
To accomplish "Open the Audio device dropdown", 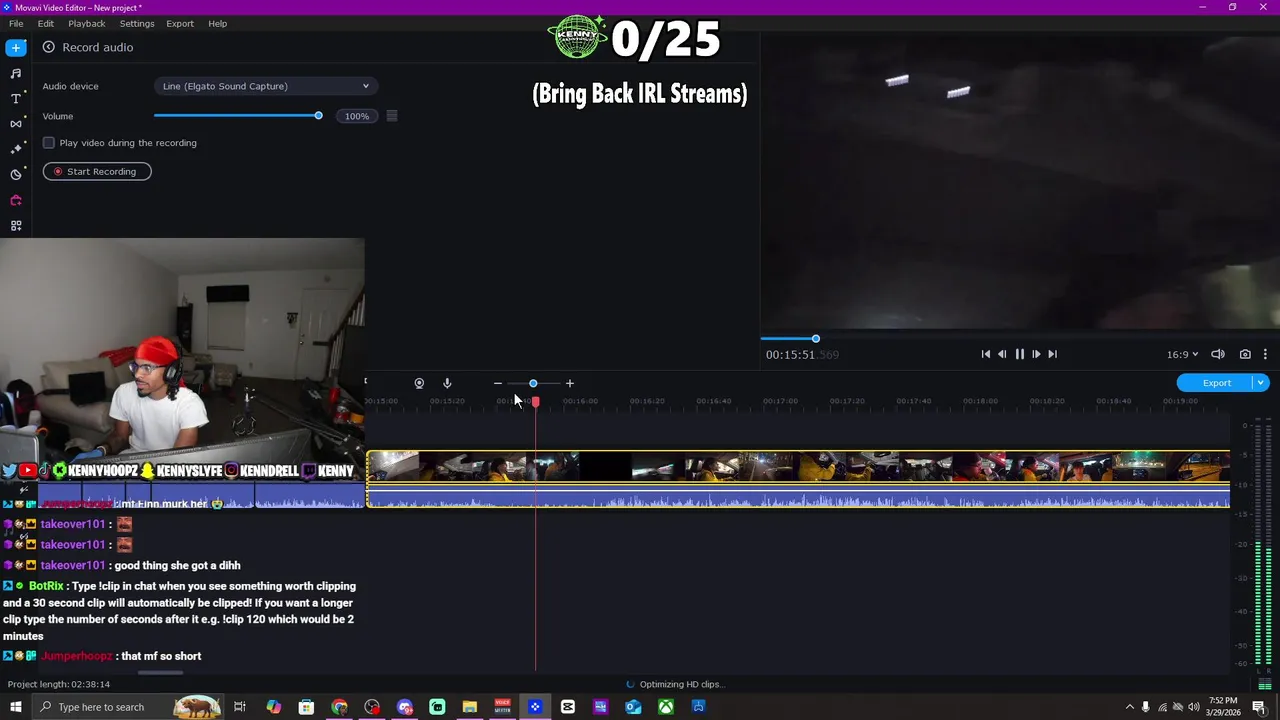I will pos(266,86).
